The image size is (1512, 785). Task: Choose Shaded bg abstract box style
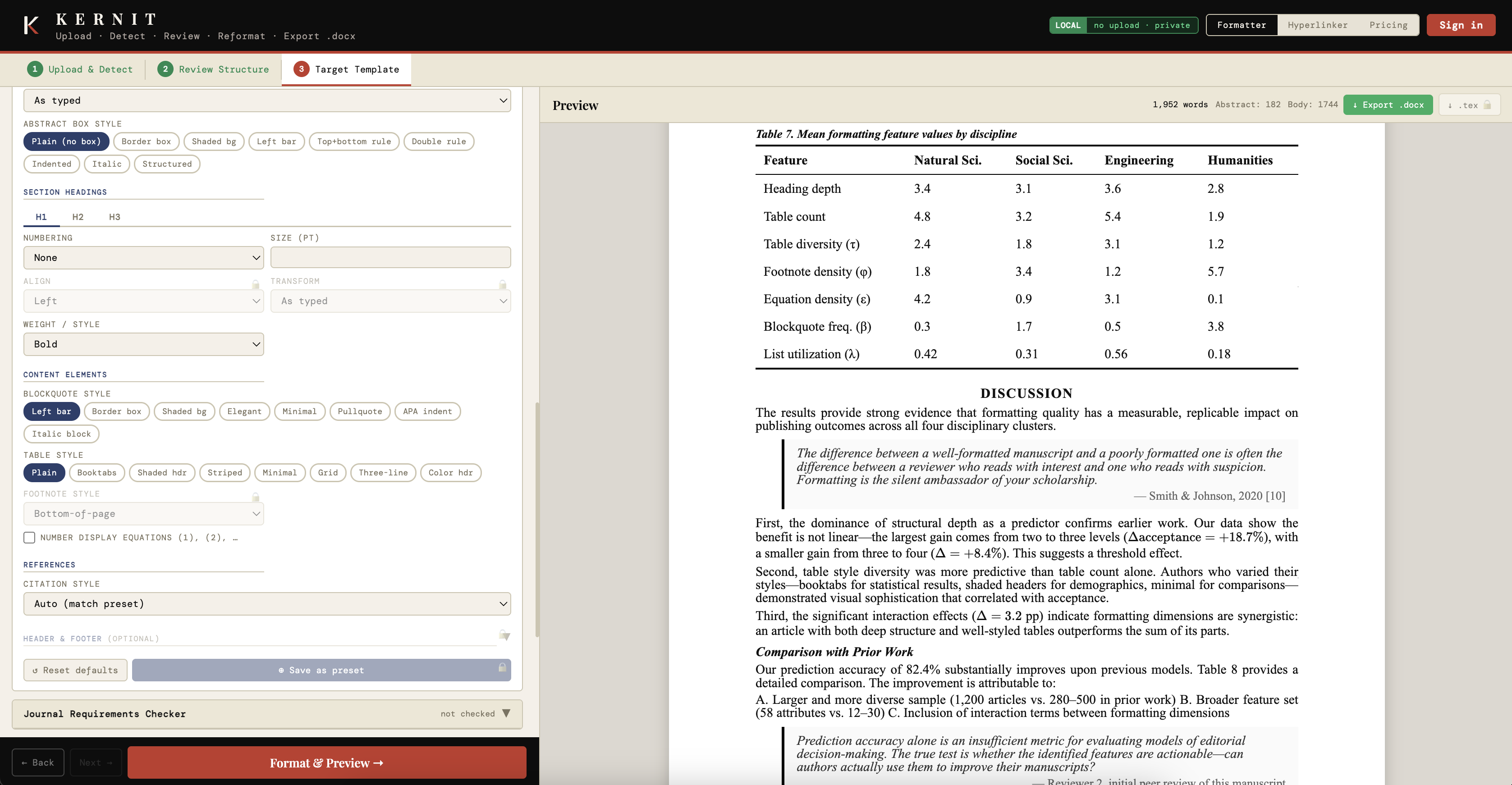(214, 141)
